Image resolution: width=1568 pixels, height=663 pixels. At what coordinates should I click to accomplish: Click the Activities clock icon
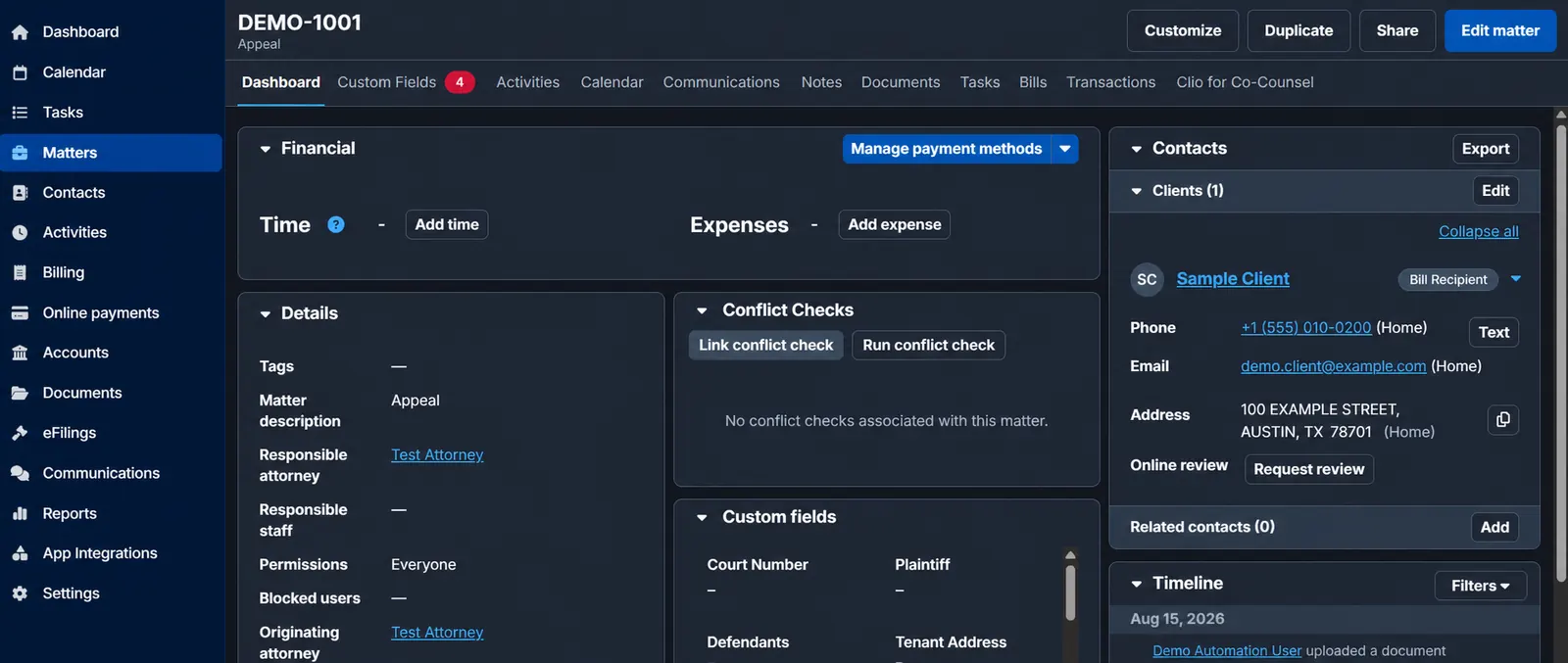coord(20,233)
